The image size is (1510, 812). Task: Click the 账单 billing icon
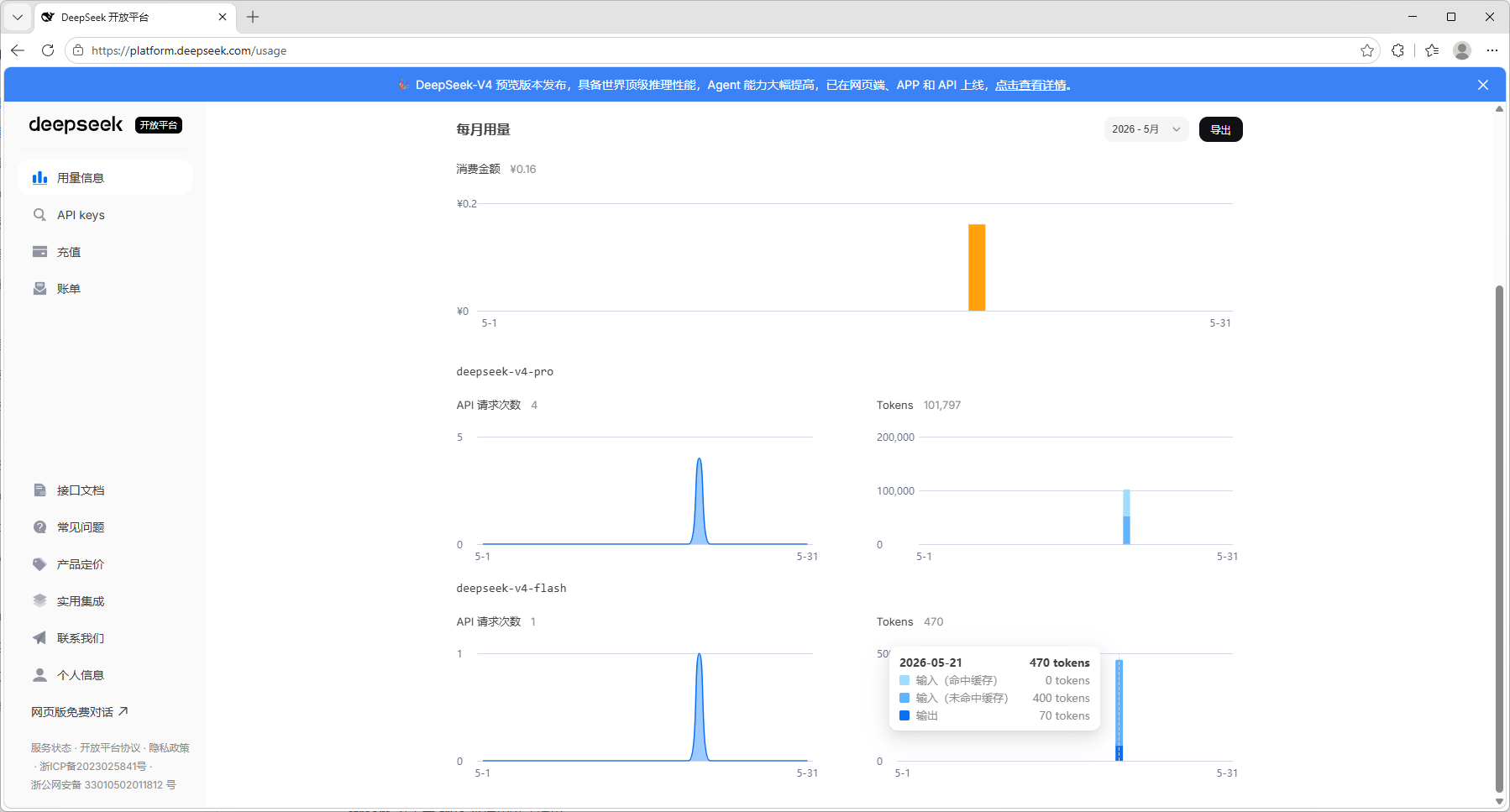tap(39, 289)
